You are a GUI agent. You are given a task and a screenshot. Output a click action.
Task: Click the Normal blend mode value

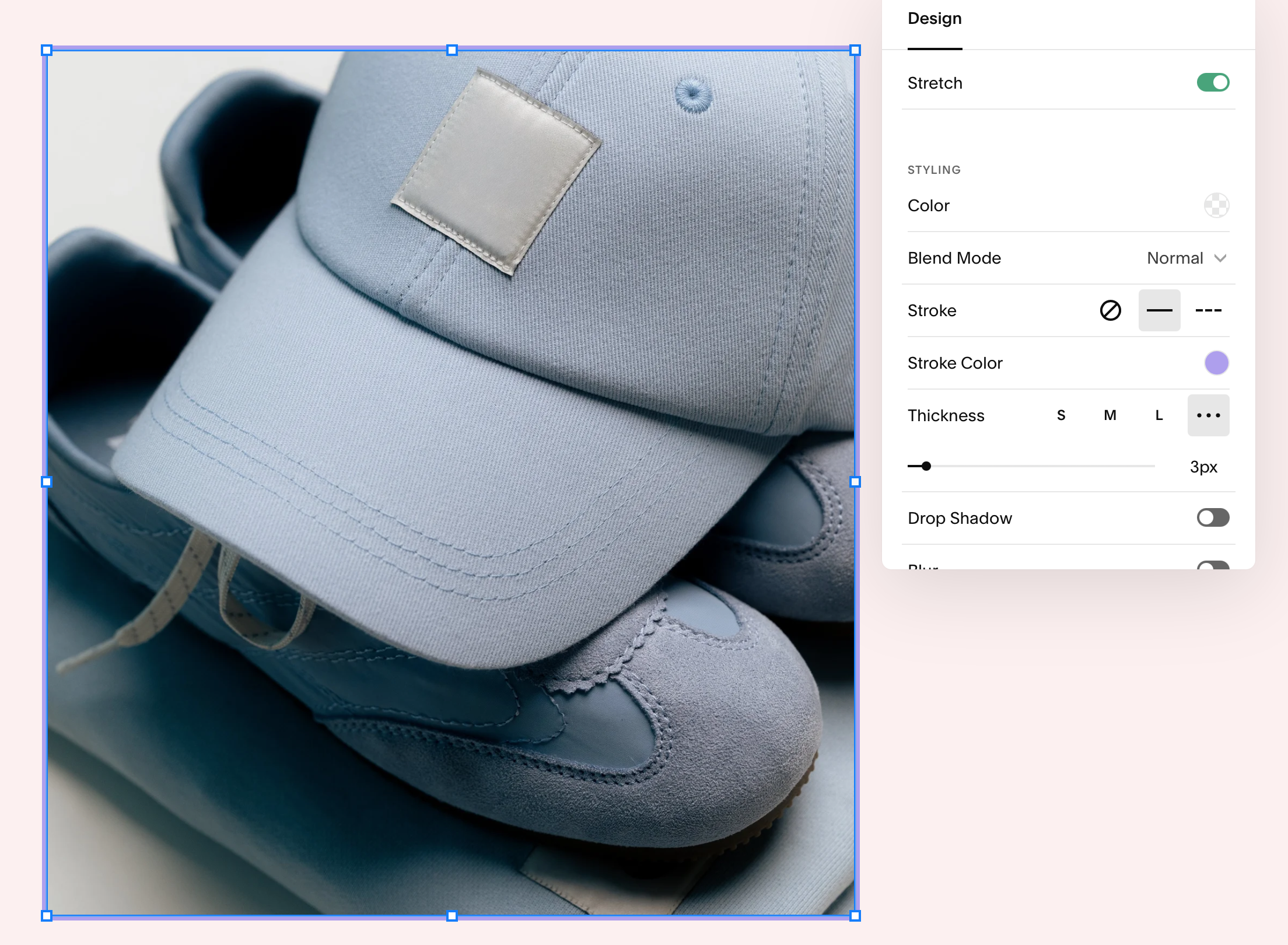(1174, 258)
